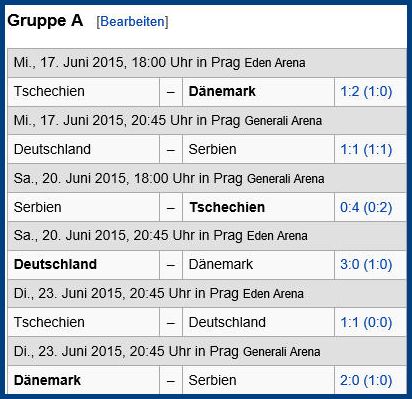This screenshot has height=399, width=412.
Task: Select the 17. Juni 18:00 Eden Arena row
Action: 207,63
